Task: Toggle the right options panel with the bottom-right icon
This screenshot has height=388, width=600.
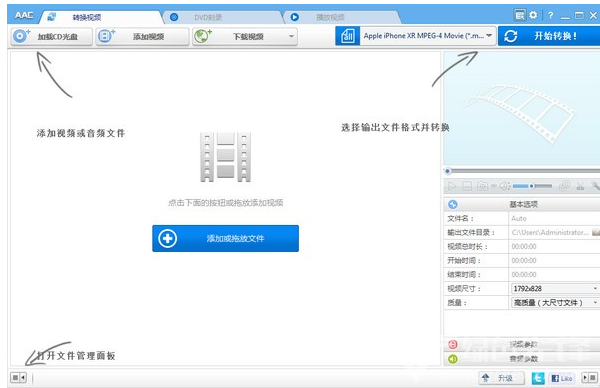Action: click(x=590, y=378)
